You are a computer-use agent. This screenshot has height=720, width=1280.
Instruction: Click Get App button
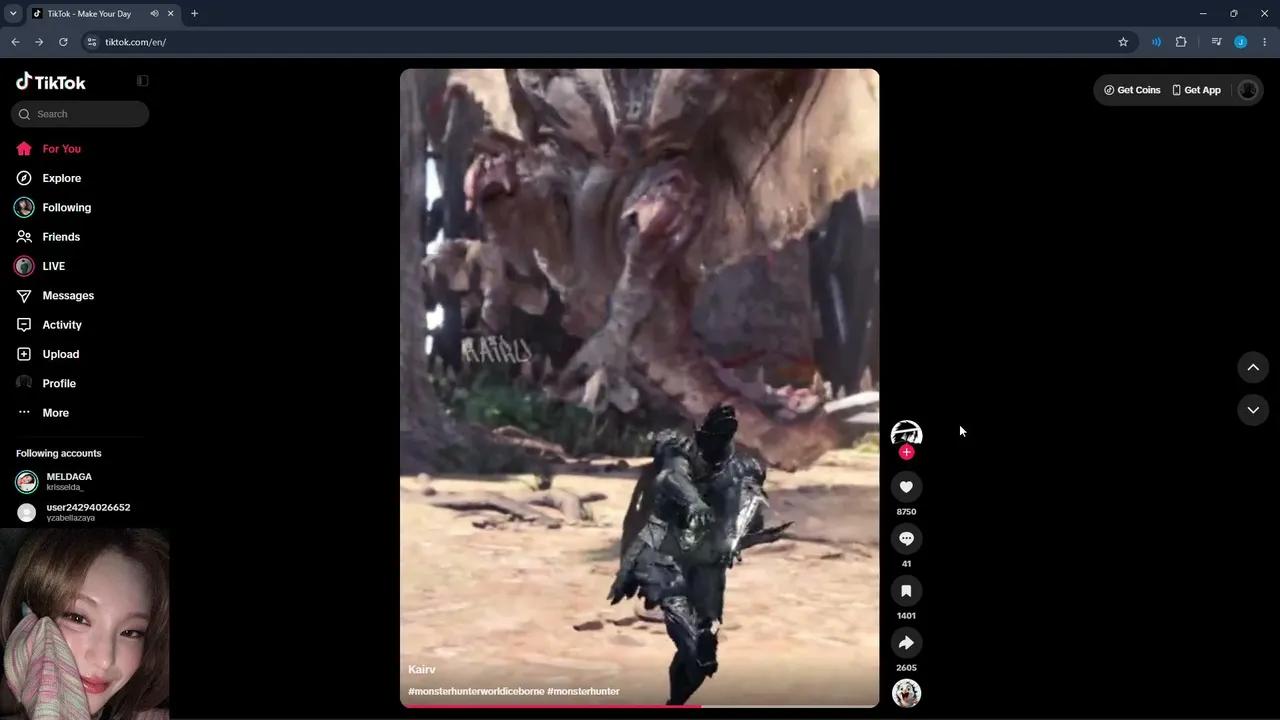coord(1196,90)
